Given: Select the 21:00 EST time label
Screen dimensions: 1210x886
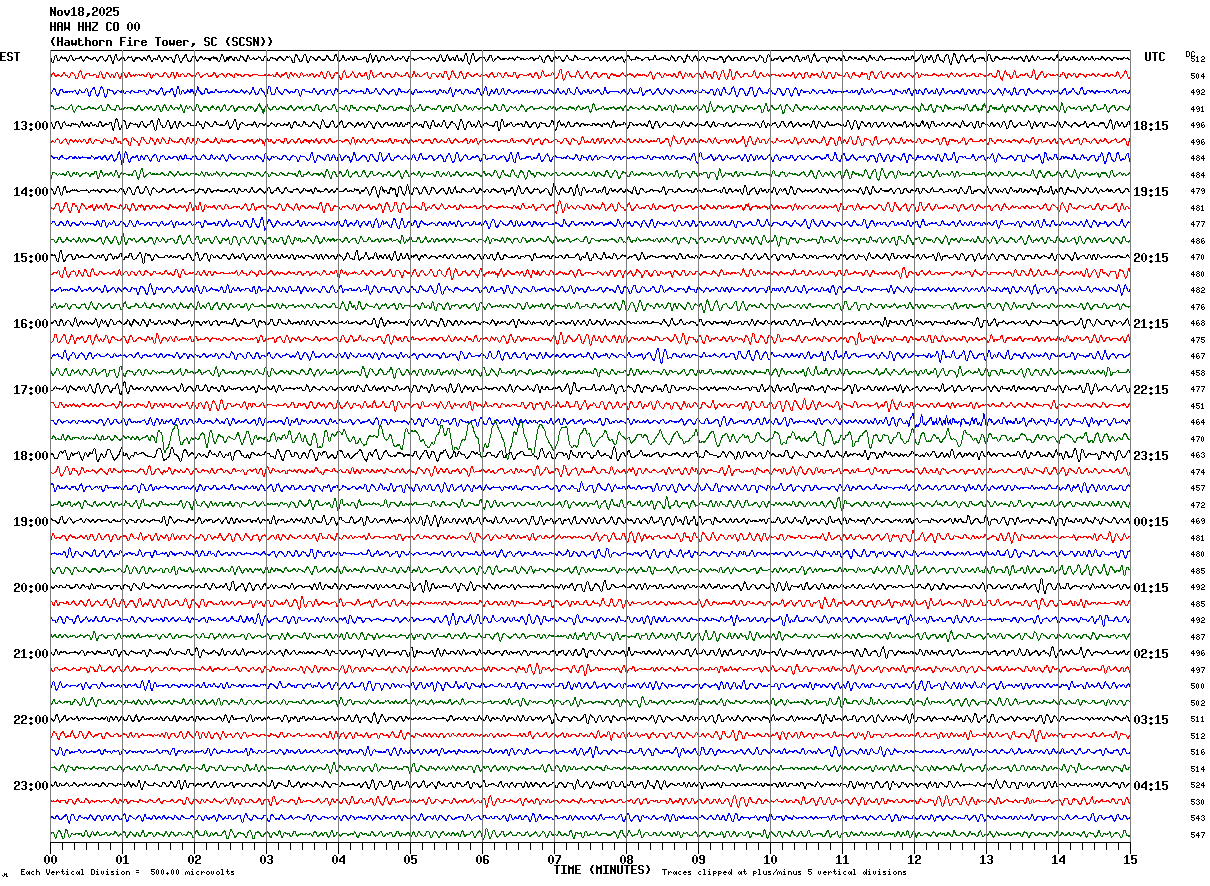Looking at the screenshot, I should tap(30, 654).
